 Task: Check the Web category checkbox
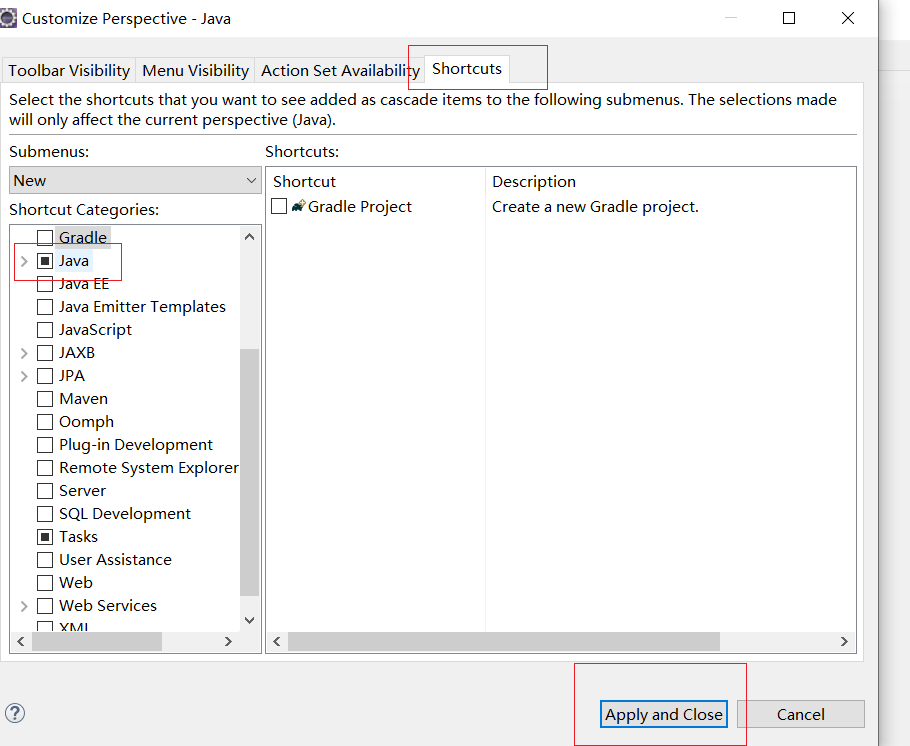coord(45,582)
